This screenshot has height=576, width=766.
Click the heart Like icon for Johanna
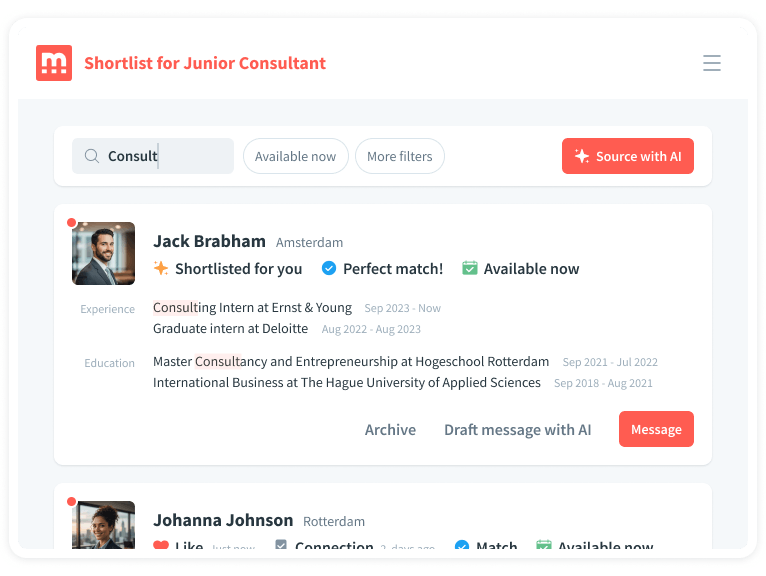161,546
